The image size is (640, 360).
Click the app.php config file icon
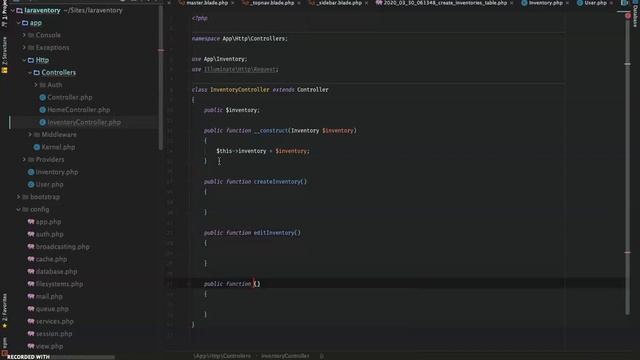31,222
